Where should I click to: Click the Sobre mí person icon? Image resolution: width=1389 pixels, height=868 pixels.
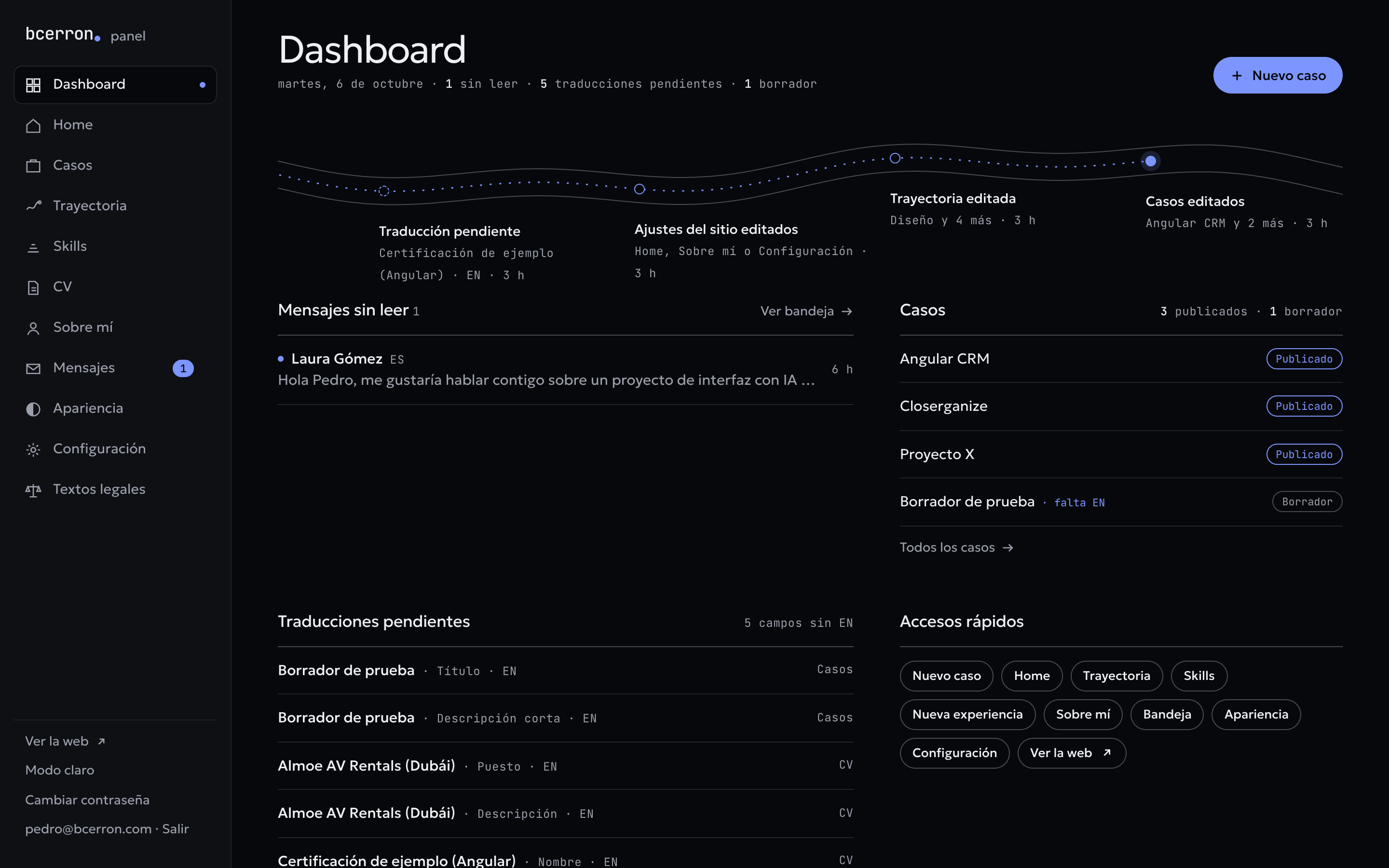(x=33, y=328)
